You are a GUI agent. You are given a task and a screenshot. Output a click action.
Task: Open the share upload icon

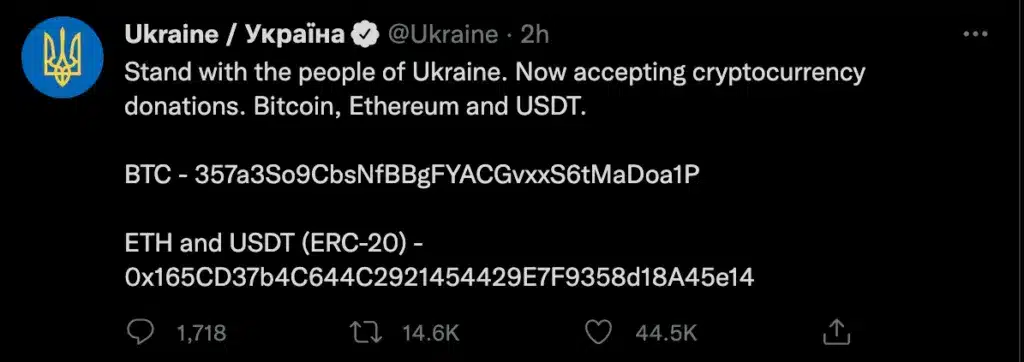pos(838,332)
